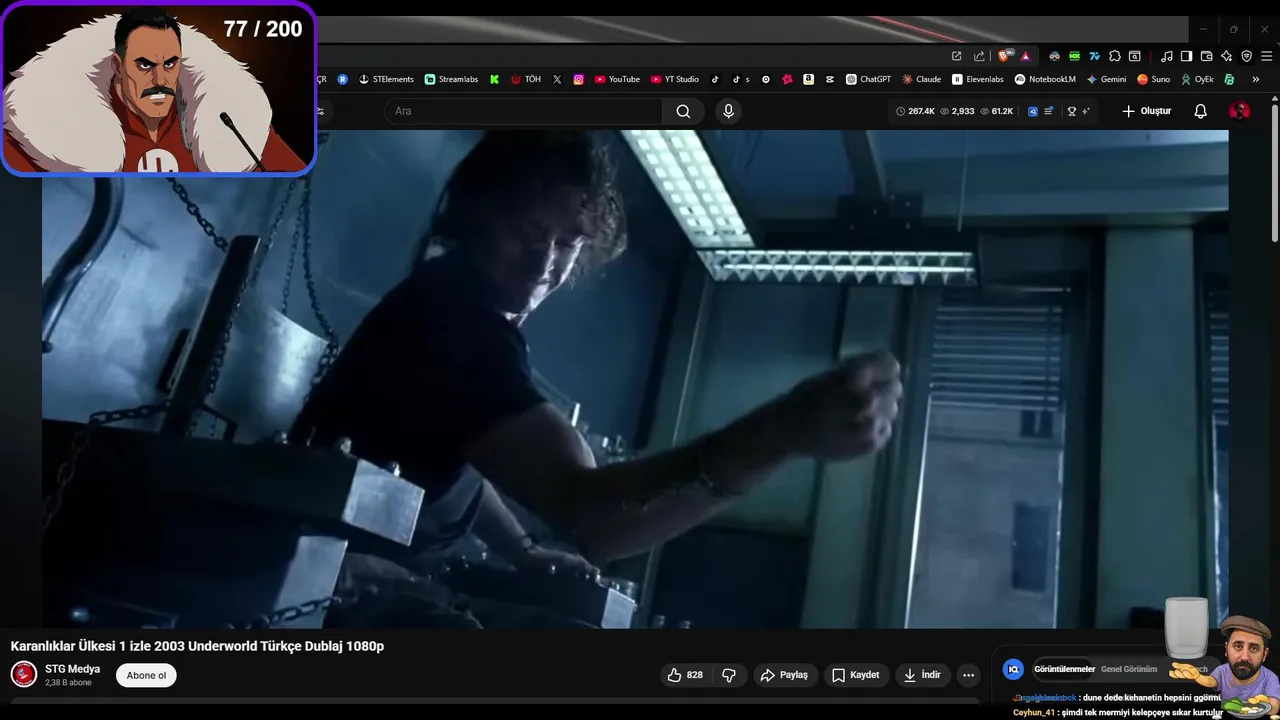
Task: Open the X (Twitter) bookmark icon
Action: [557, 79]
